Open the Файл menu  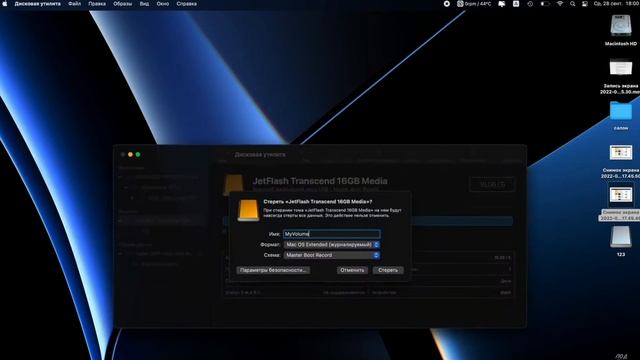coord(74,4)
